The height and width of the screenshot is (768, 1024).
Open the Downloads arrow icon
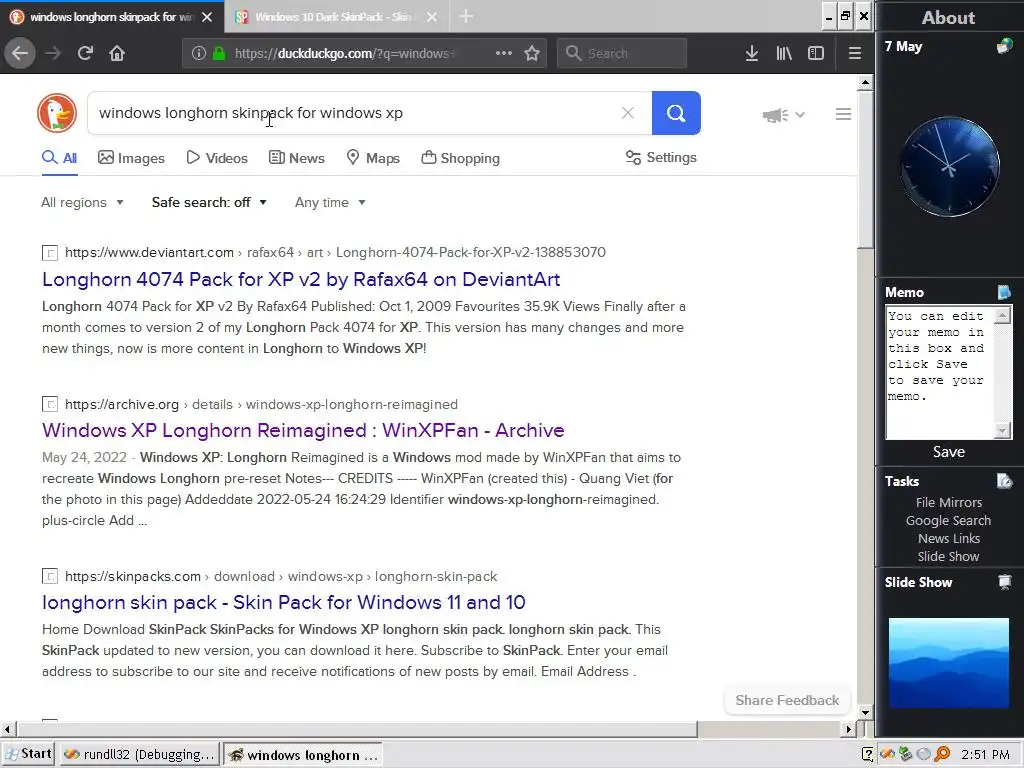(752, 53)
